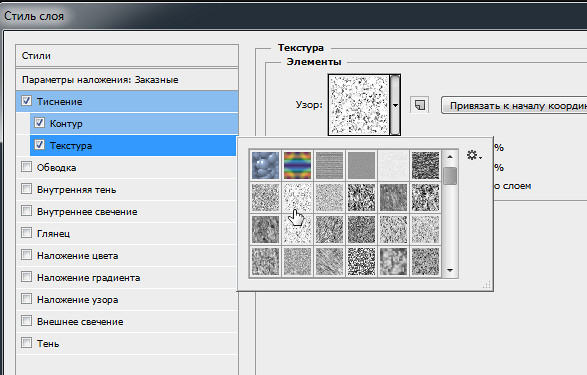This screenshot has height=375, width=587.
Task: Open the Стили section in the list
Action: tap(127, 56)
